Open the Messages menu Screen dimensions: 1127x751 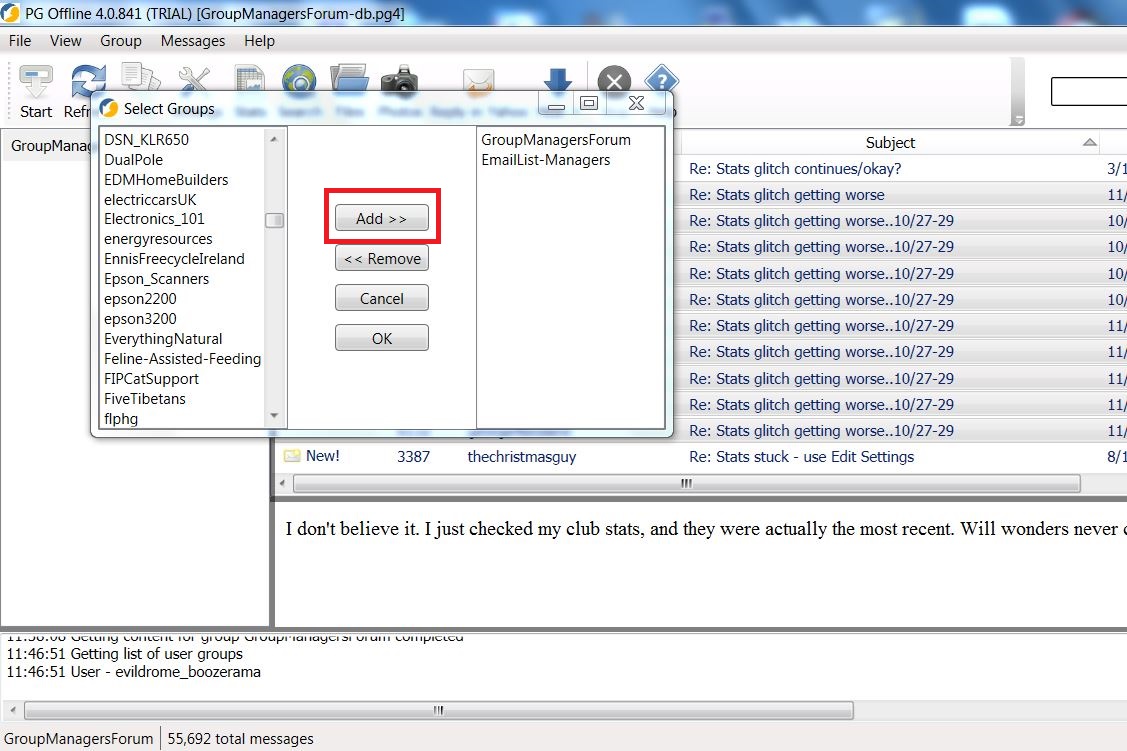[193, 41]
